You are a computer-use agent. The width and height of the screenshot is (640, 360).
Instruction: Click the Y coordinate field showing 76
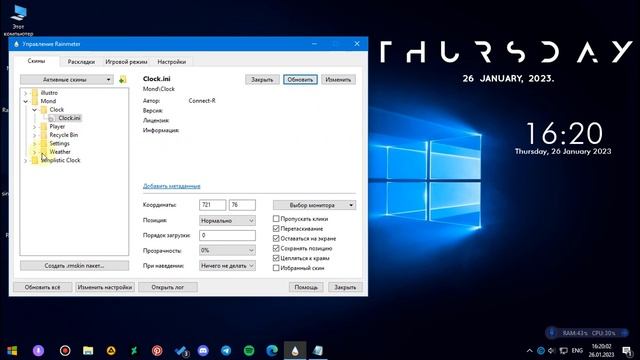tap(242, 205)
